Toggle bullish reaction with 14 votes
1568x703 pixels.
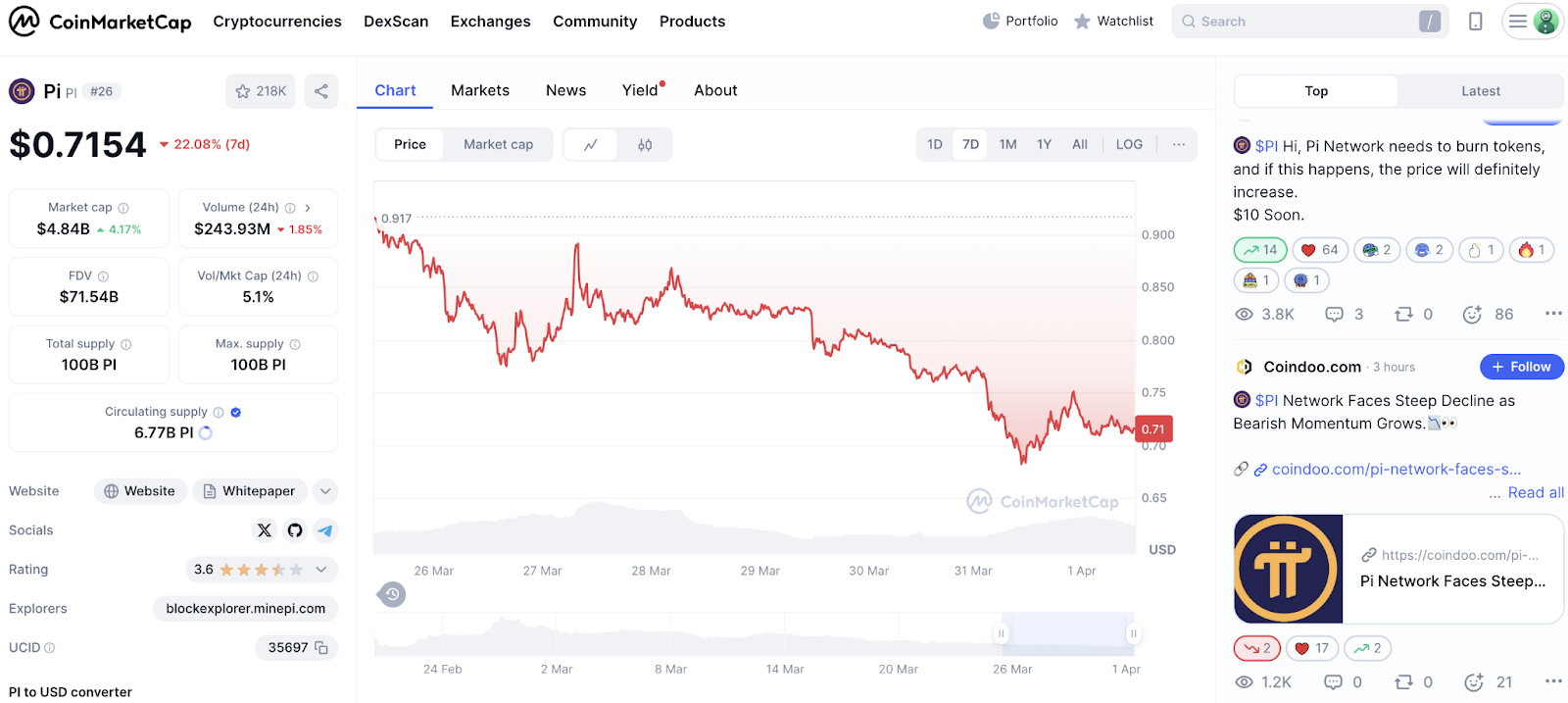(x=1260, y=250)
